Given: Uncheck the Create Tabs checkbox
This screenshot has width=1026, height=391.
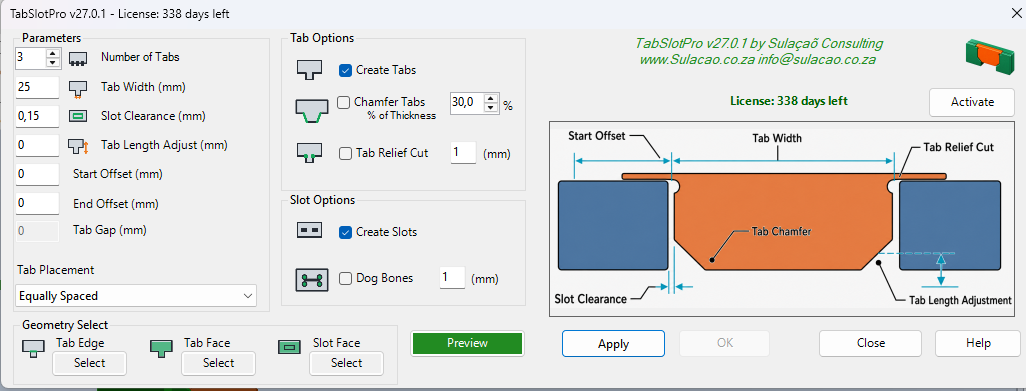Looking at the screenshot, I should [345, 70].
